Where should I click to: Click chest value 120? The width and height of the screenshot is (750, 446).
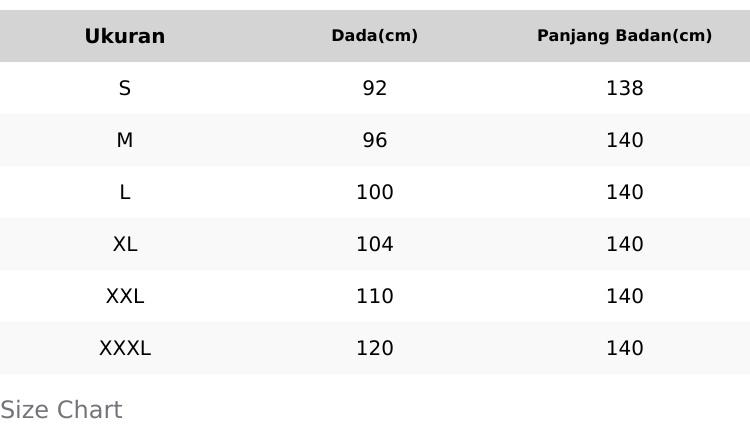(375, 348)
